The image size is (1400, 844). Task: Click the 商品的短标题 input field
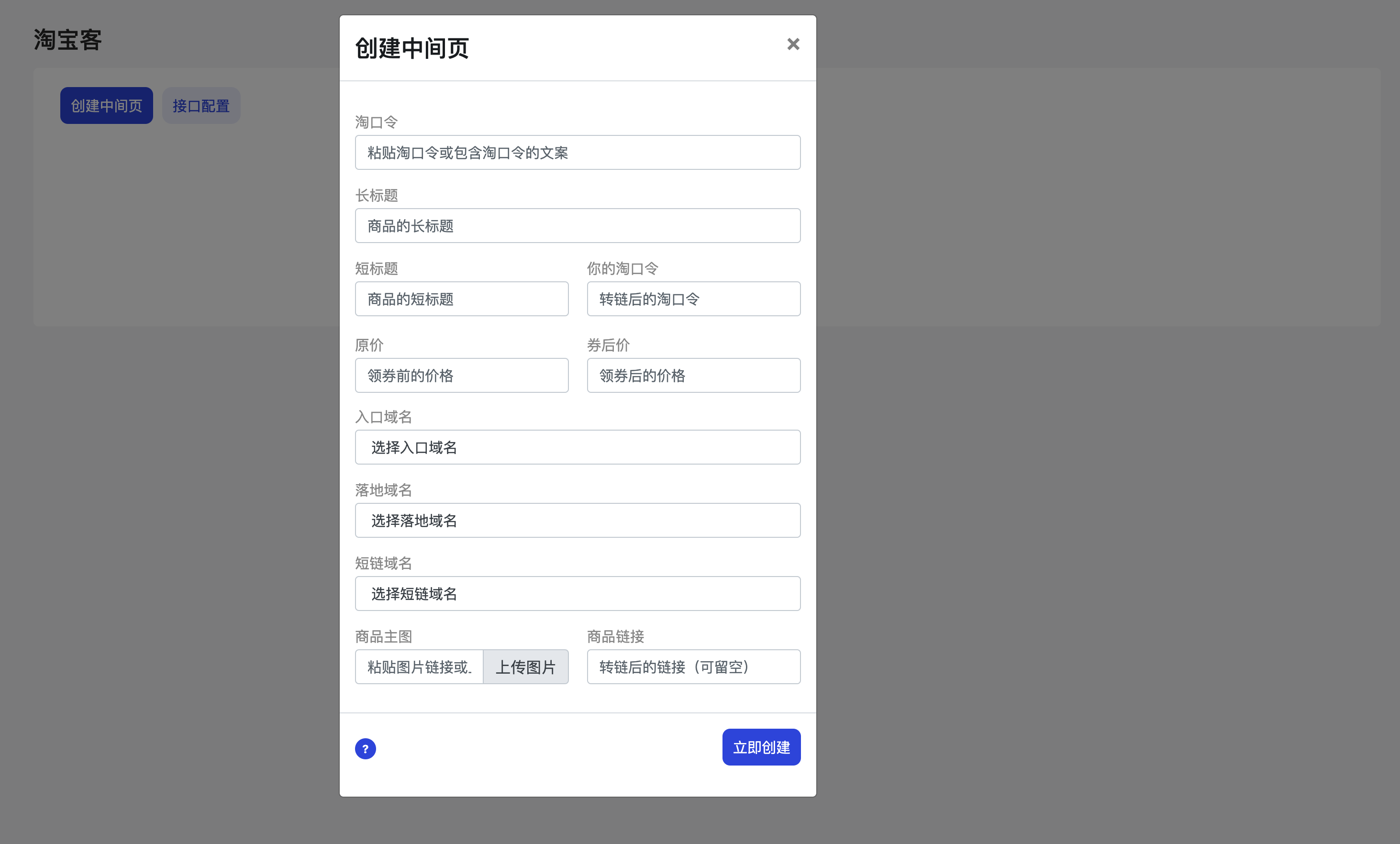click(462, 299)
